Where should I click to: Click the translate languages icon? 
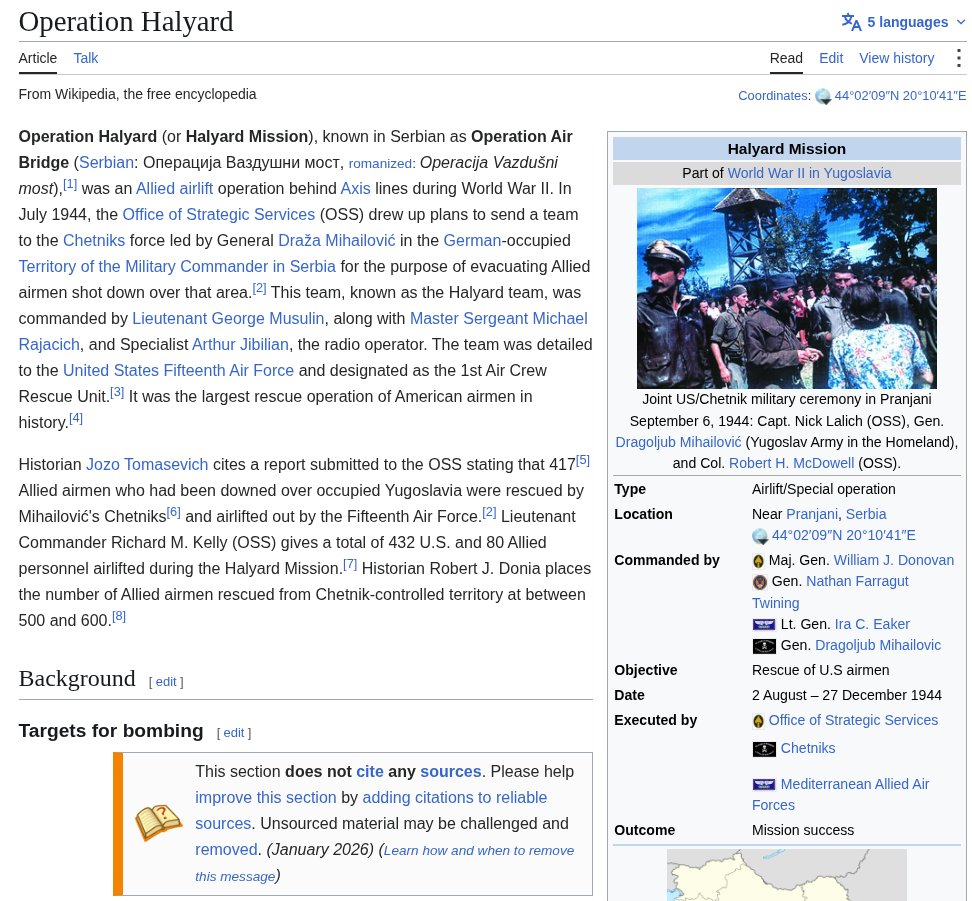851,22
